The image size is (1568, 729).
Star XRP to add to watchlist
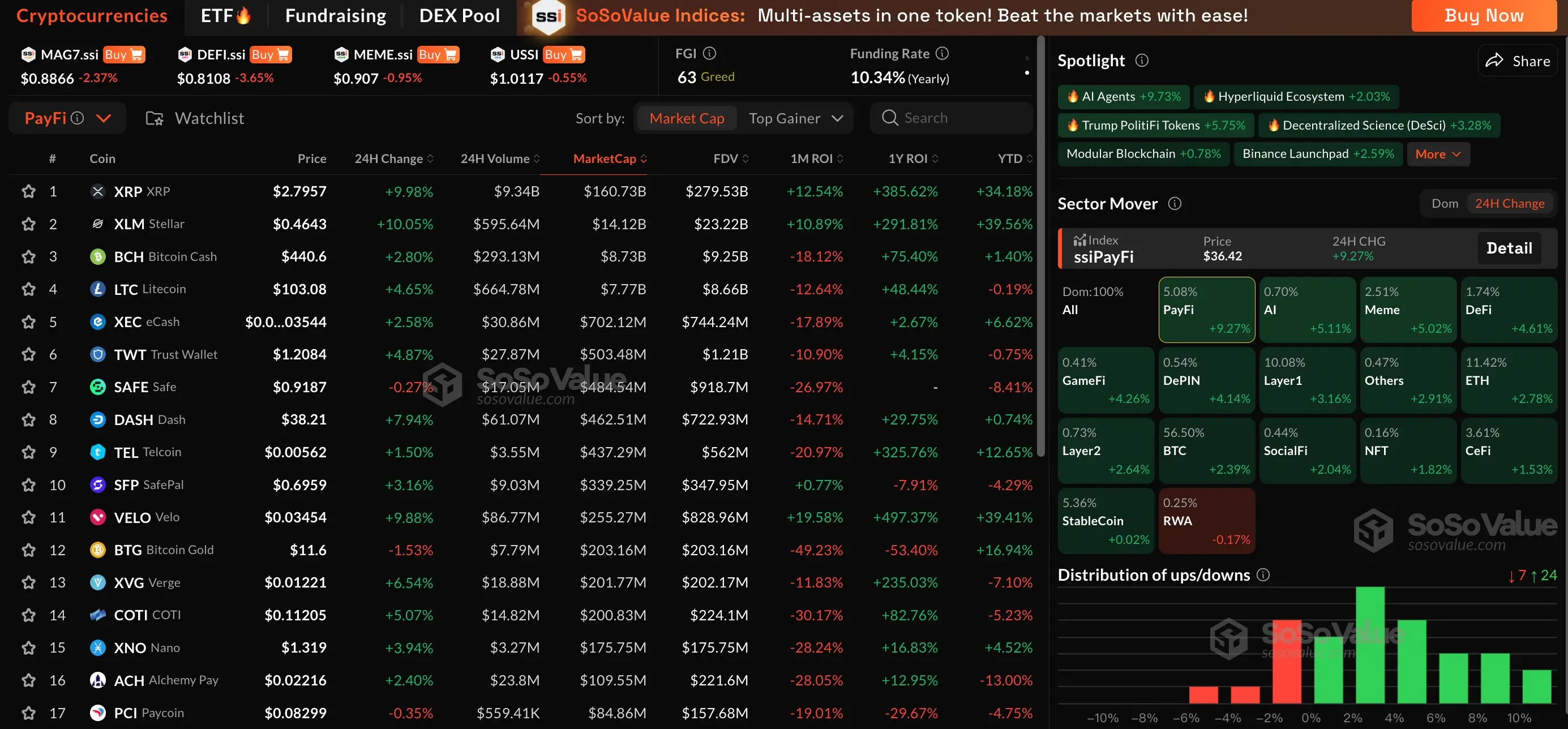(x=29, y=192)
